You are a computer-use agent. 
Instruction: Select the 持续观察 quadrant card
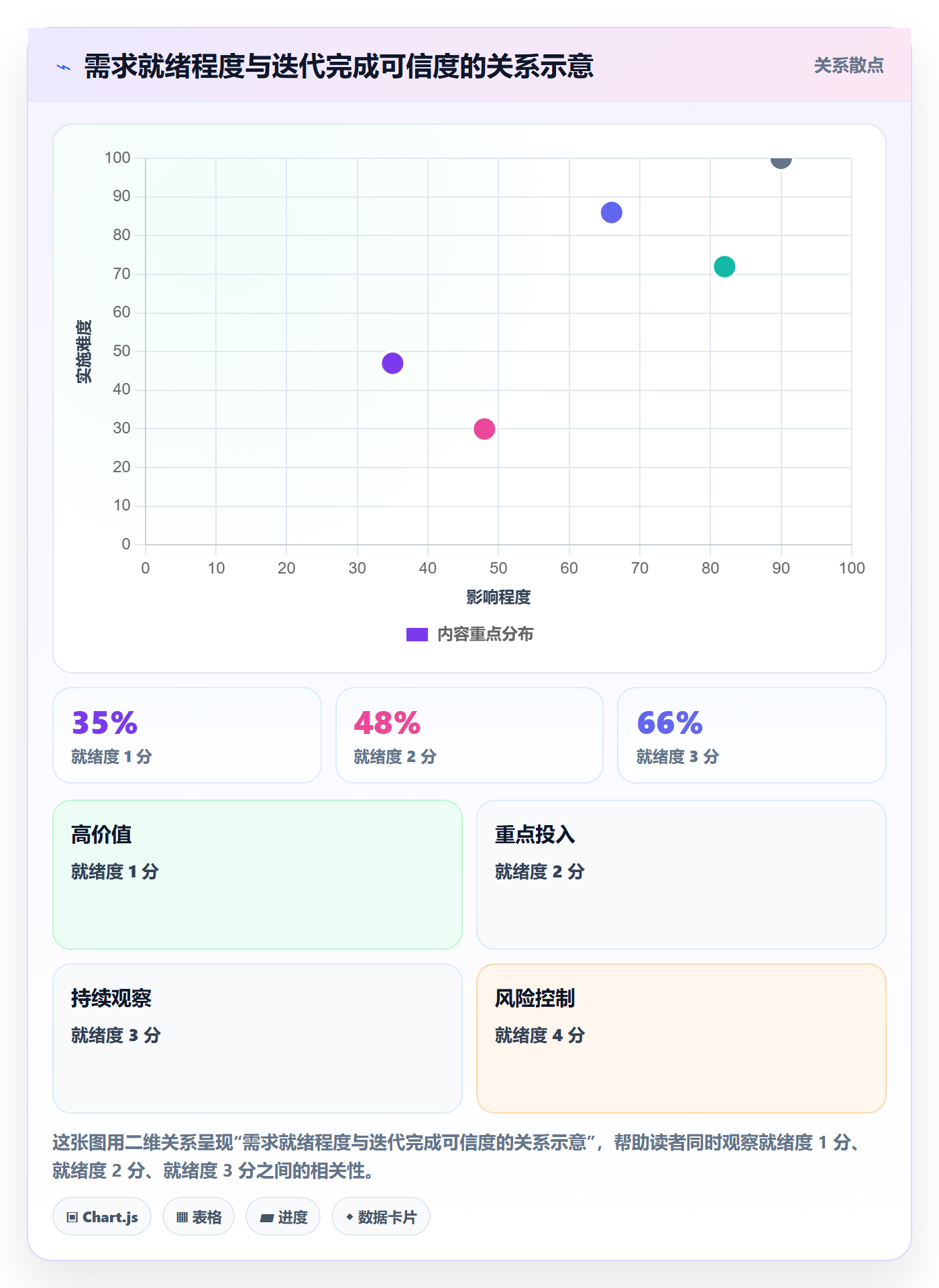(x=258, y=1038)
